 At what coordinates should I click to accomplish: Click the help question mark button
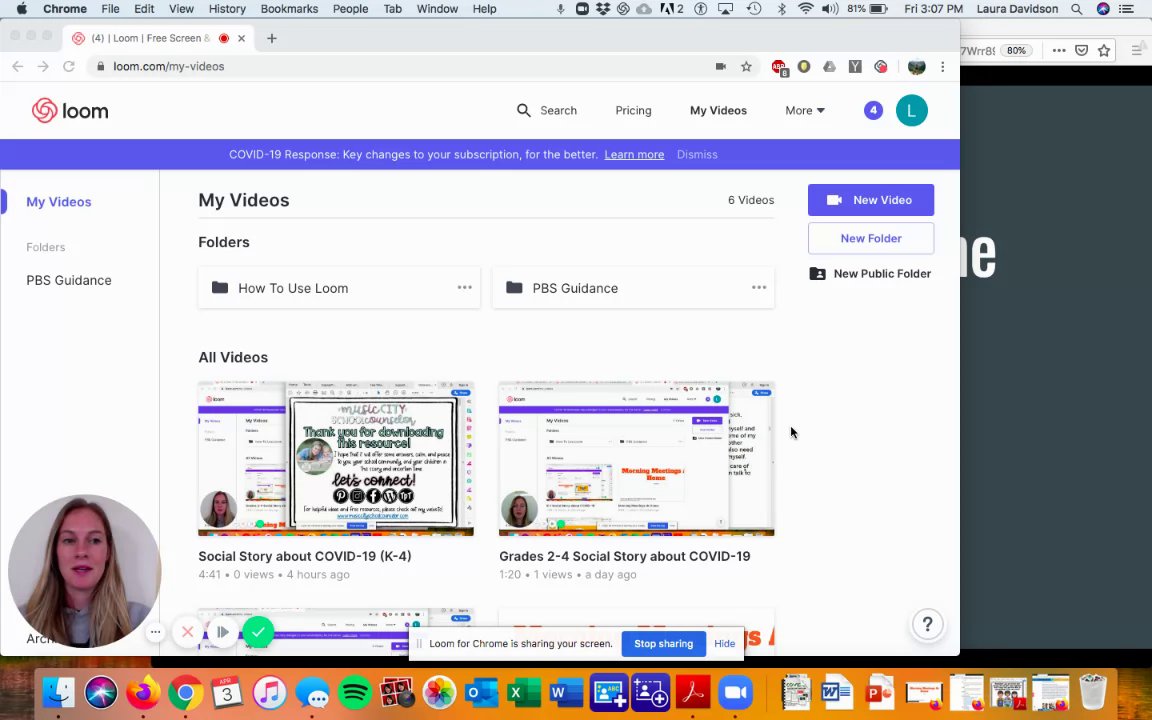(x=927, y=624)
